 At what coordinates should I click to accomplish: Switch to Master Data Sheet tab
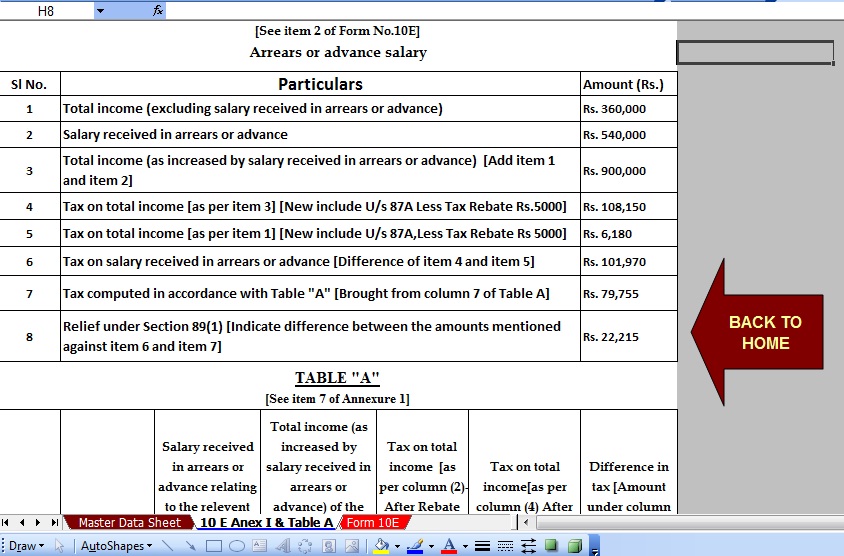[129, 523]
